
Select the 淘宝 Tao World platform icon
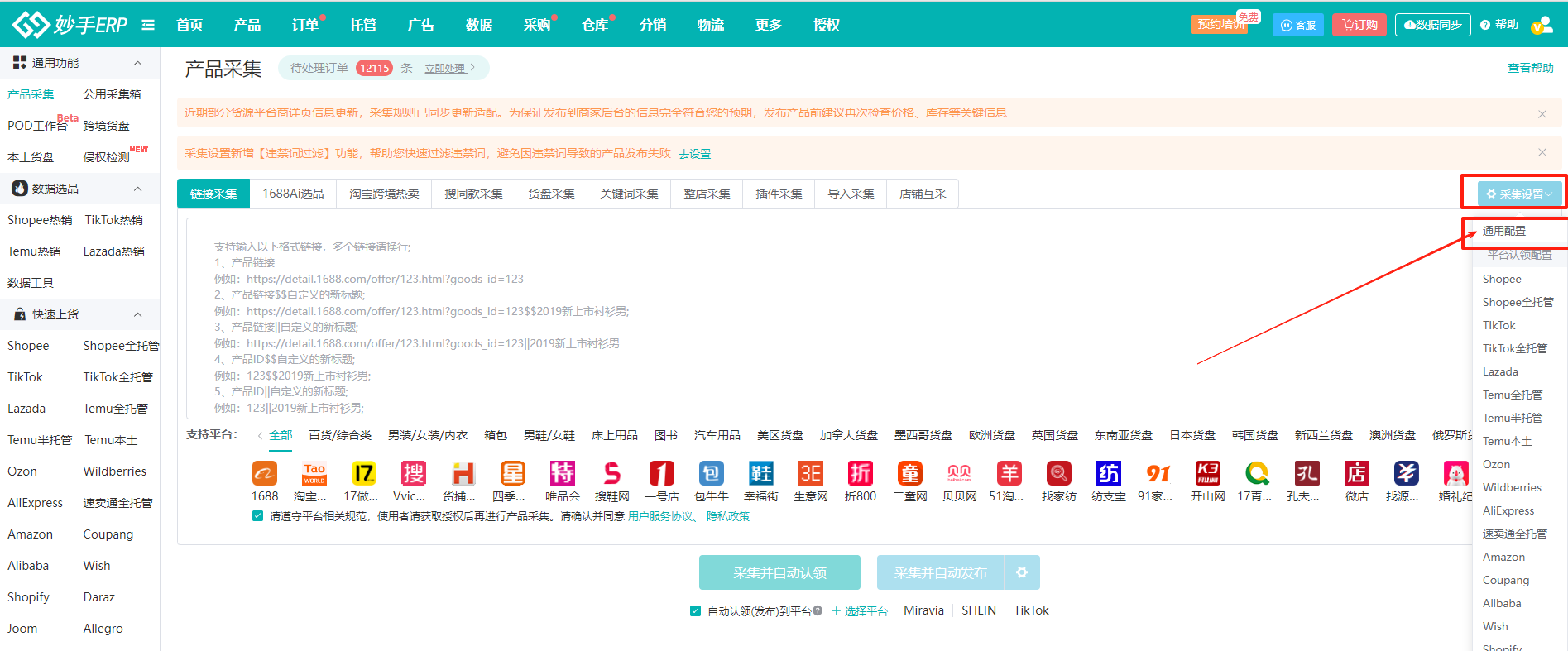(314, 474)
